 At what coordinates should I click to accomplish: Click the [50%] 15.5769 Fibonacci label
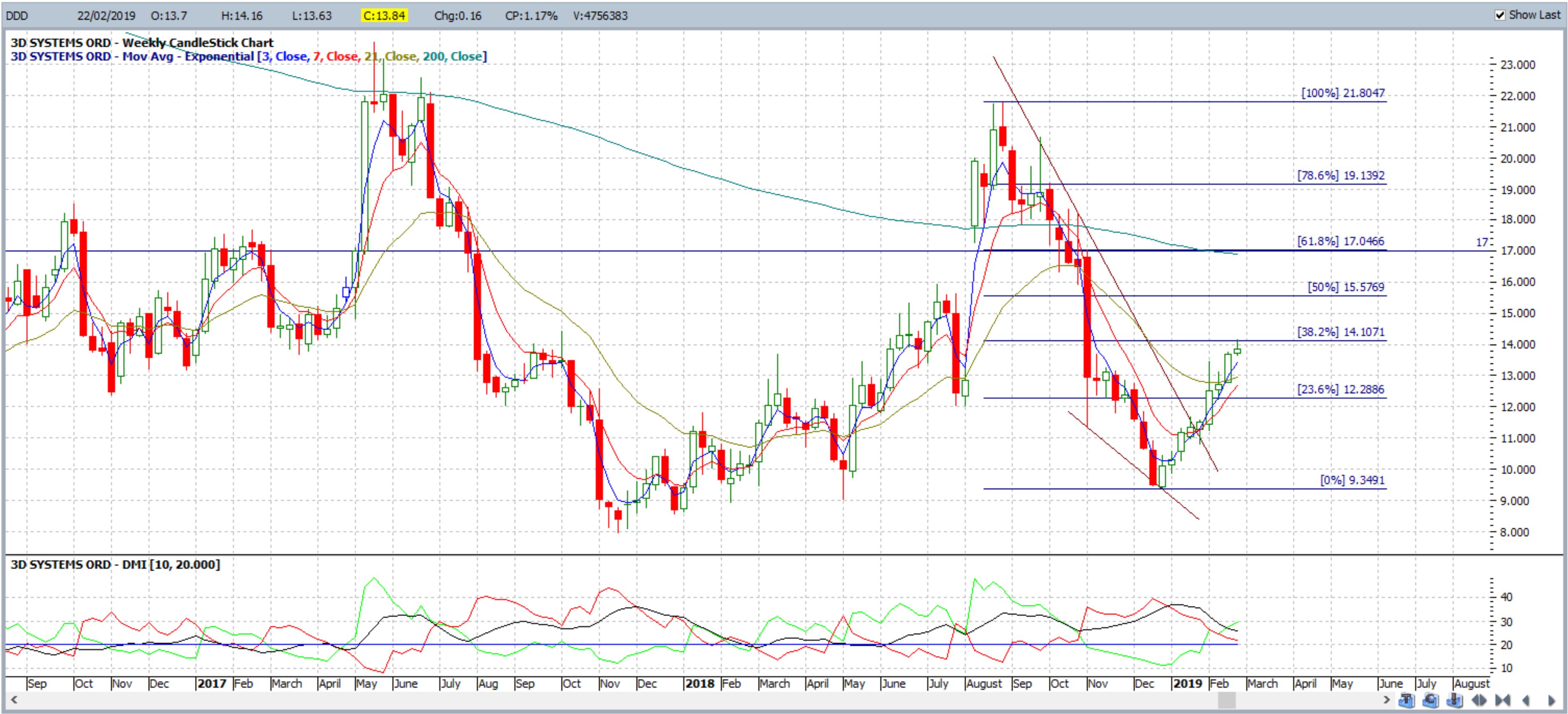pos(1346,287)
